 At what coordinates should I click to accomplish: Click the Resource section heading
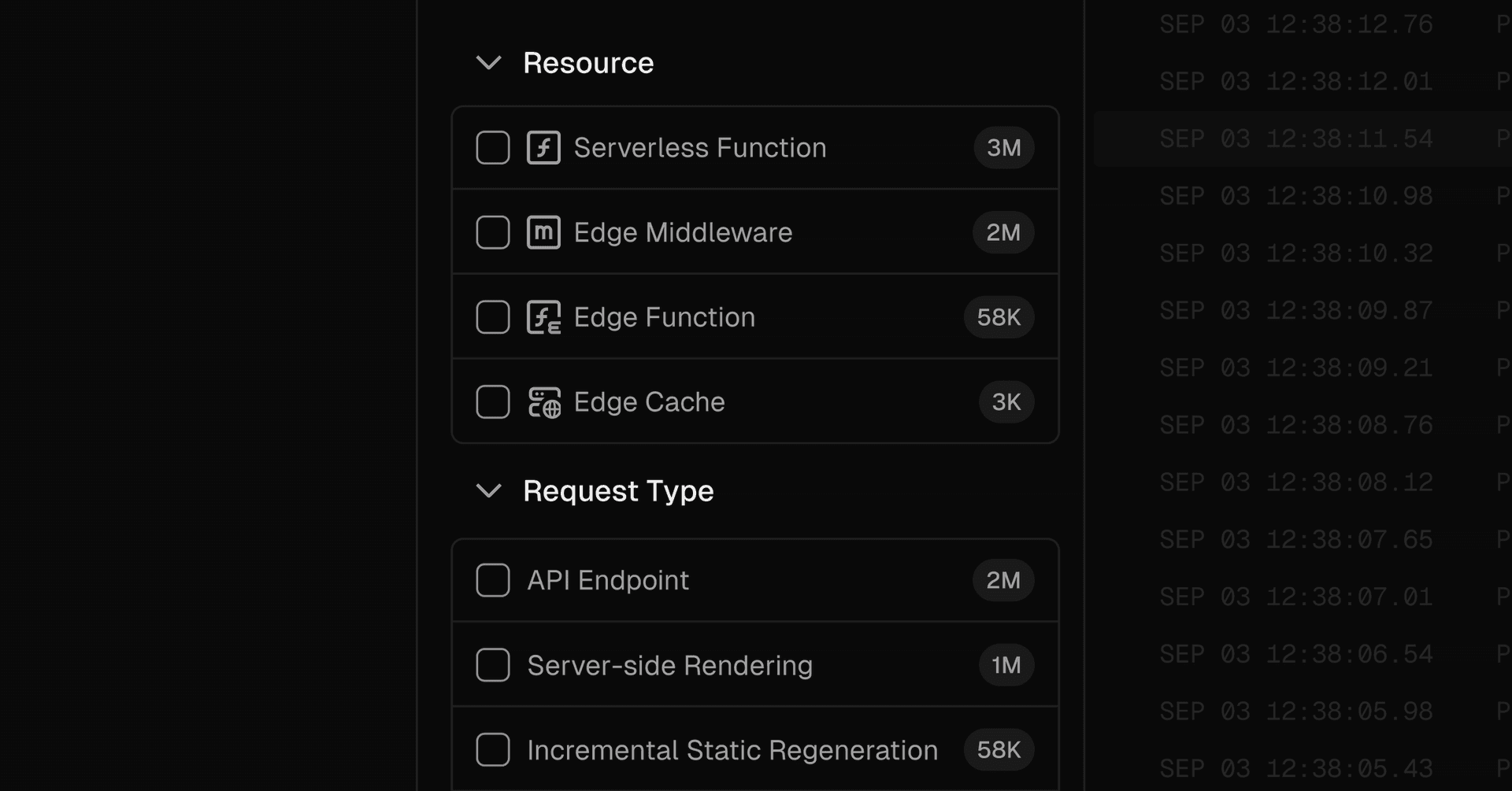588,63
